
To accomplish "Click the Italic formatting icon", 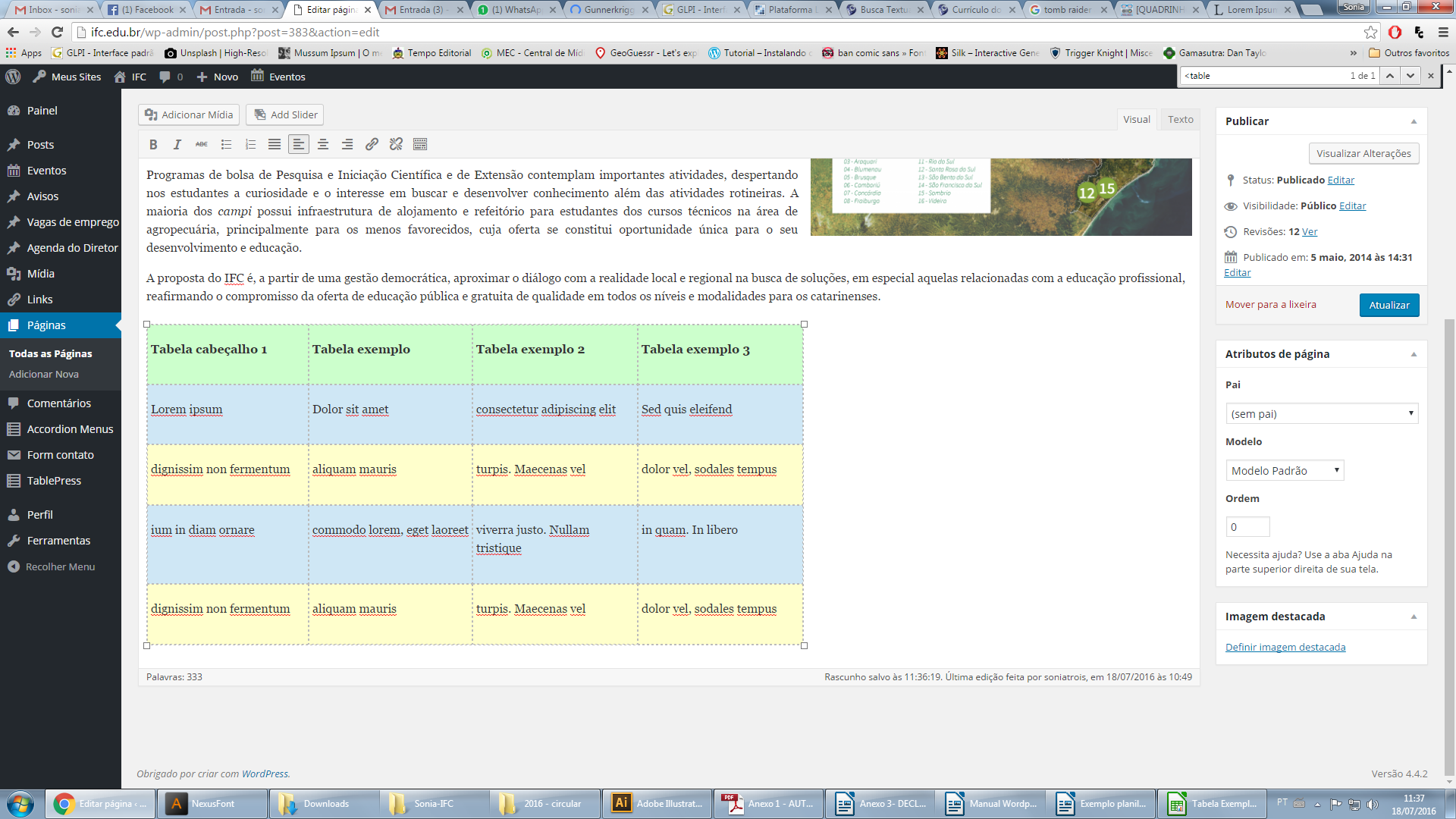I will point(176,145).
